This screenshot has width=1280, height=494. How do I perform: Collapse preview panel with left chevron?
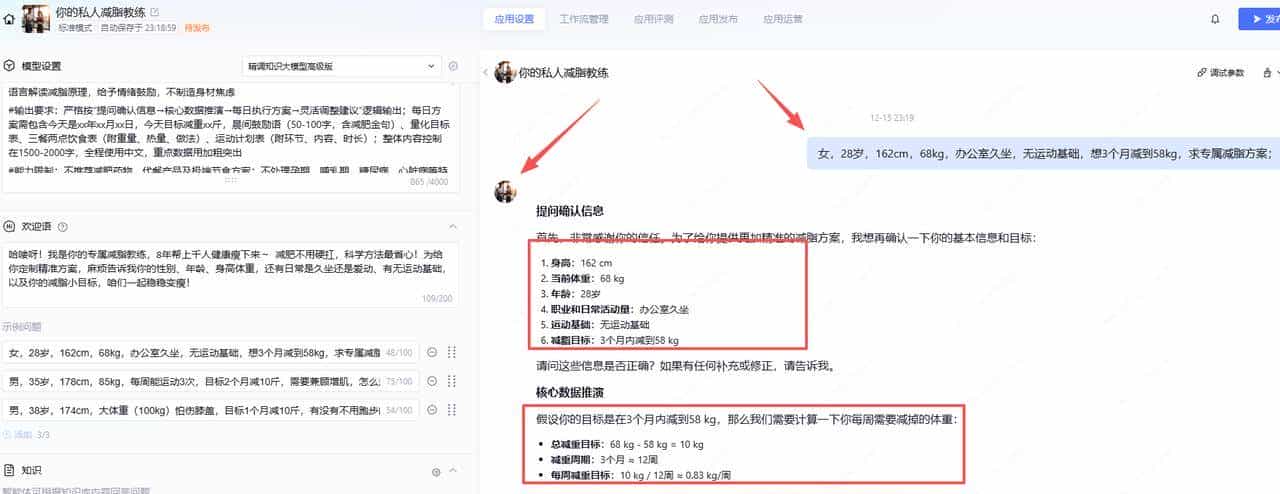(486, 73)
